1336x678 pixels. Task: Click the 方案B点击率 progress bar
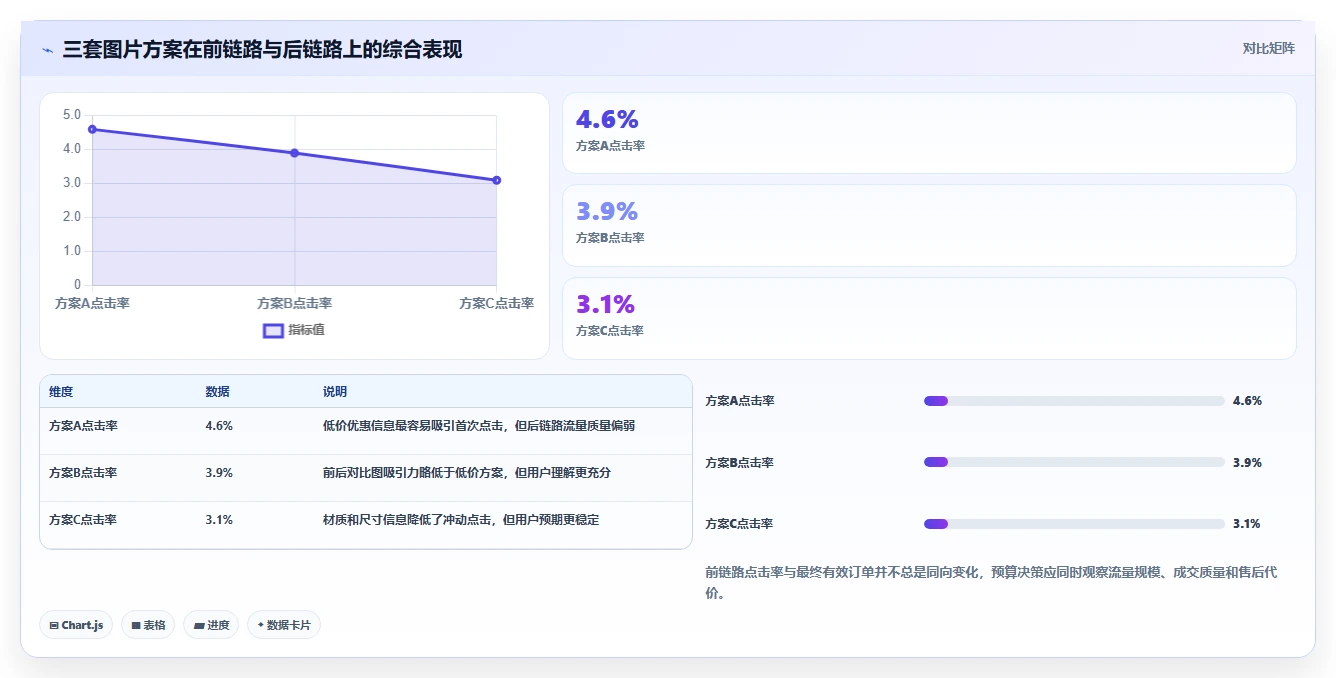[x=1074, y=462]
